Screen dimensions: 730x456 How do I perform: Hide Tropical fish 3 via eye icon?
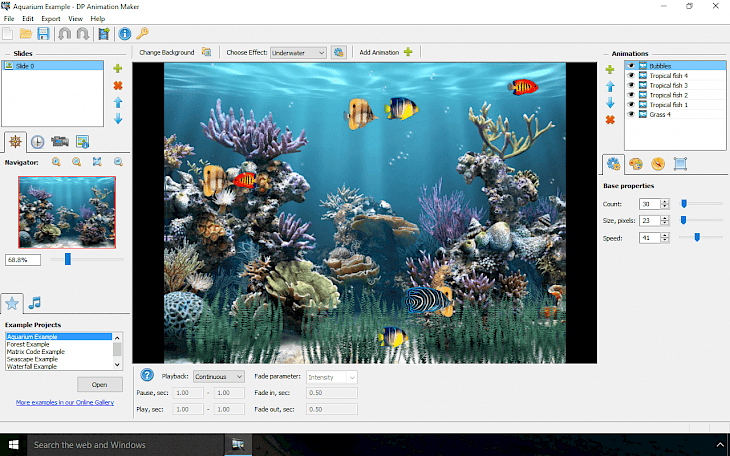631,85
